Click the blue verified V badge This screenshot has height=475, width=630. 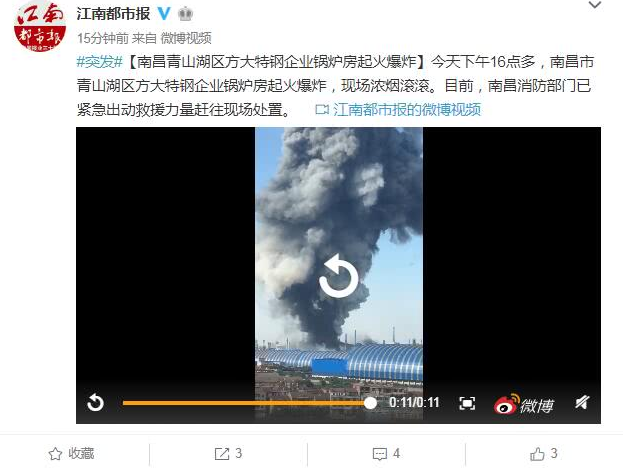tap(164, 14)
